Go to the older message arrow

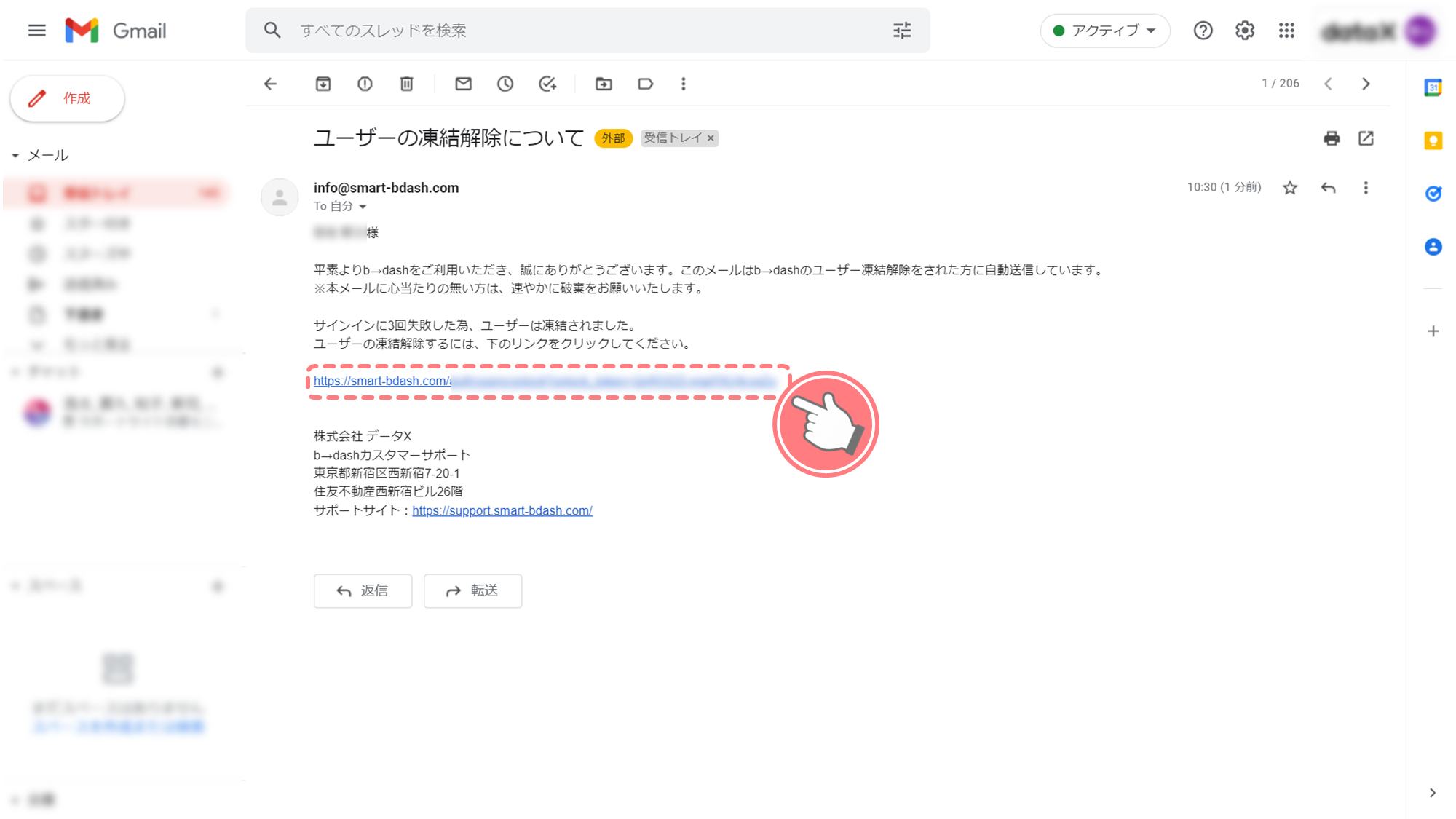(x=1366, y=84)
